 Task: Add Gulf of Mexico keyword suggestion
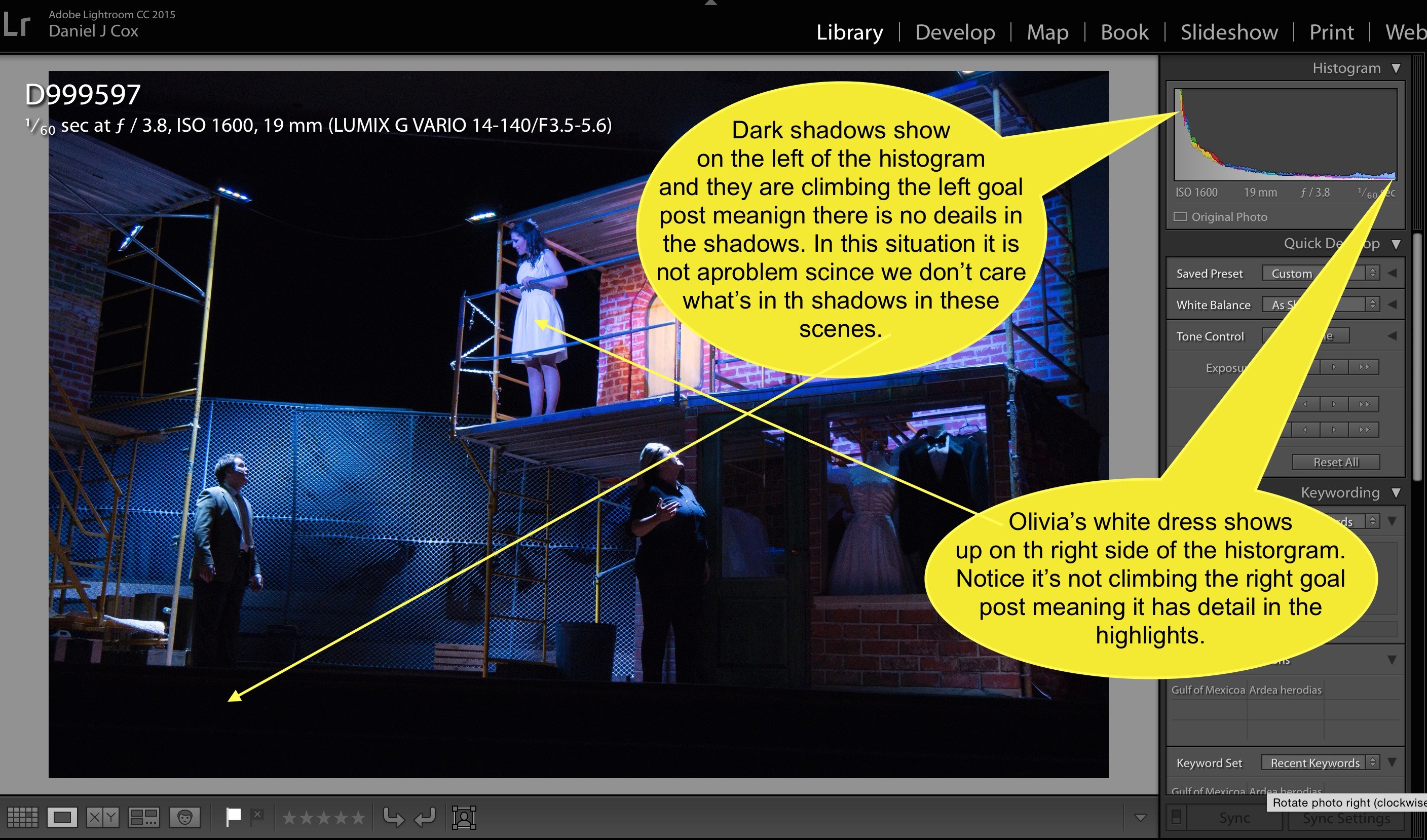[x=1208, y=690]
